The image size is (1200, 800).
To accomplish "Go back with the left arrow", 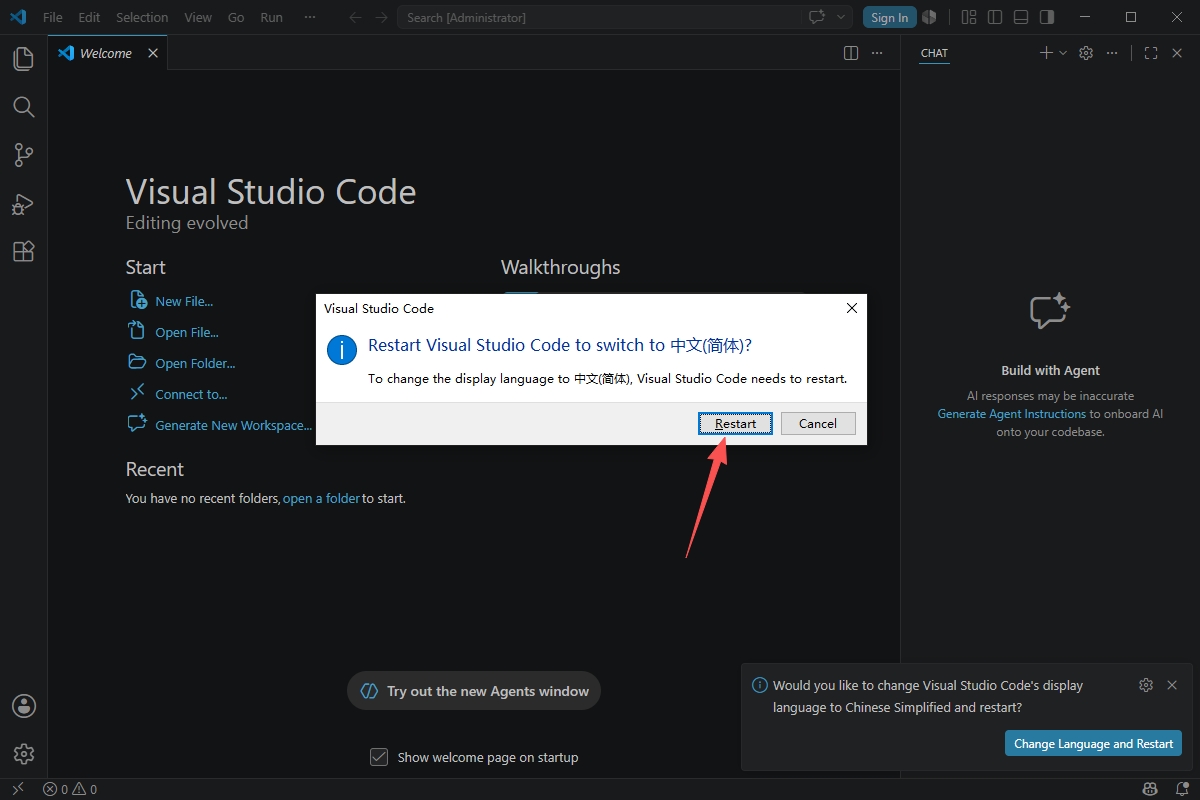I will pos(355,17).
